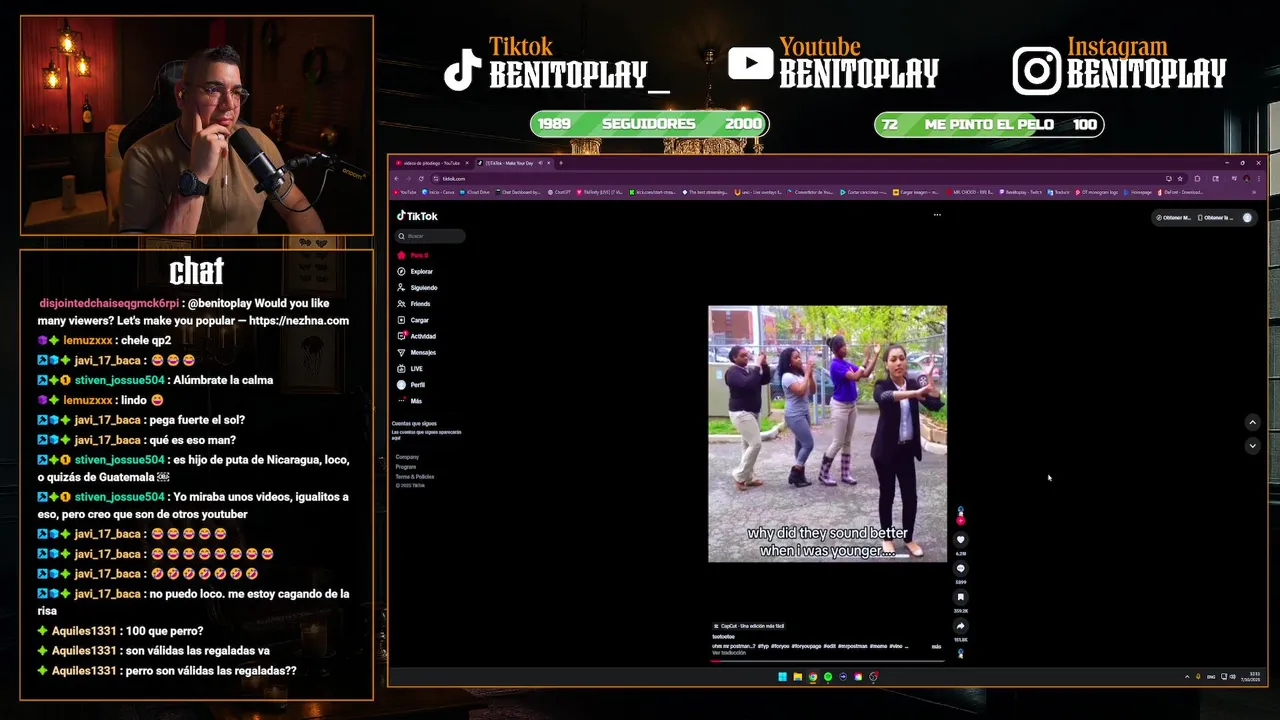Open Mensajes in the TikTok sidebar

[417, 352]
